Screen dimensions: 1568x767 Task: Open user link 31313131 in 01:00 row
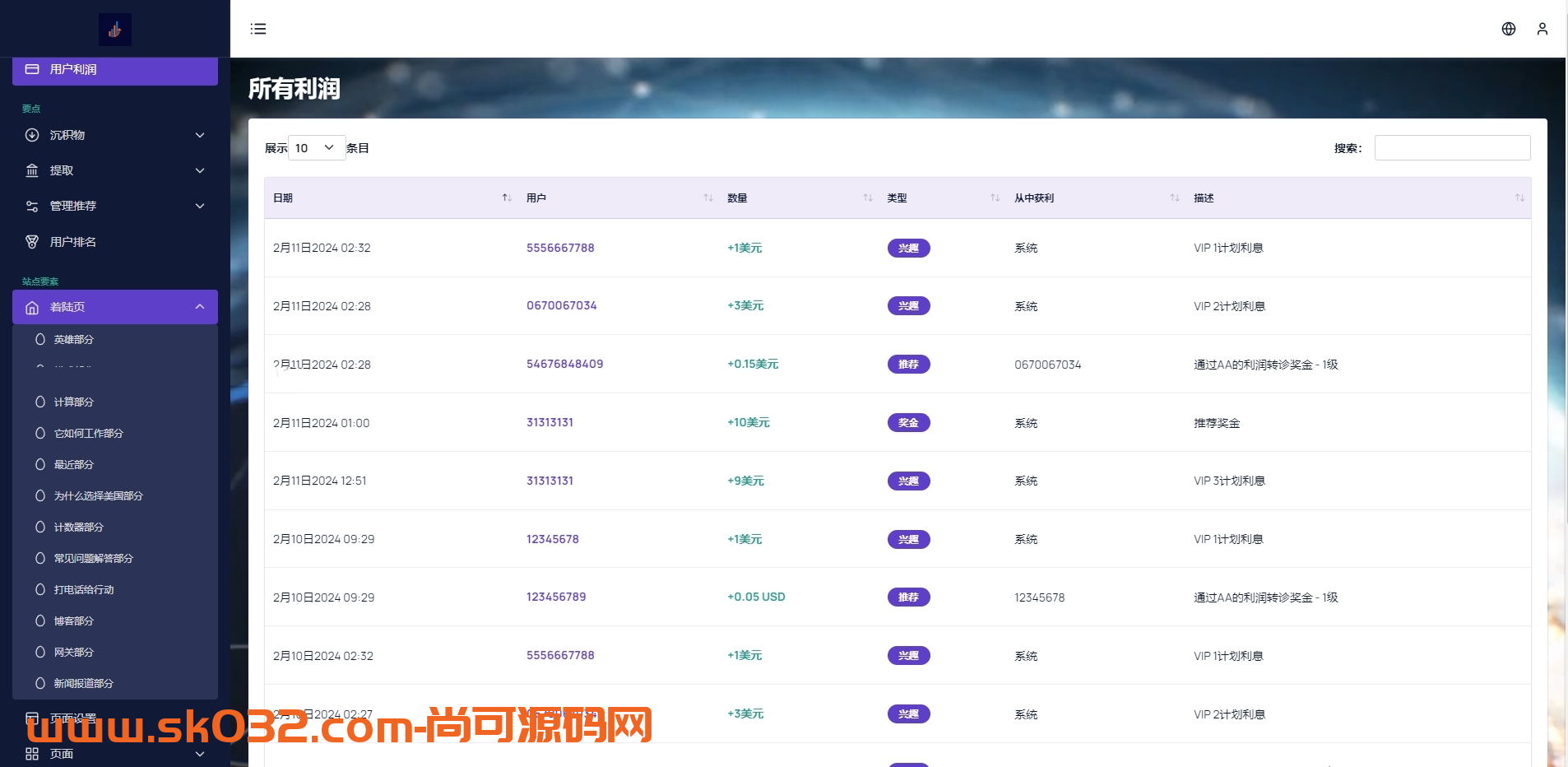550,422
